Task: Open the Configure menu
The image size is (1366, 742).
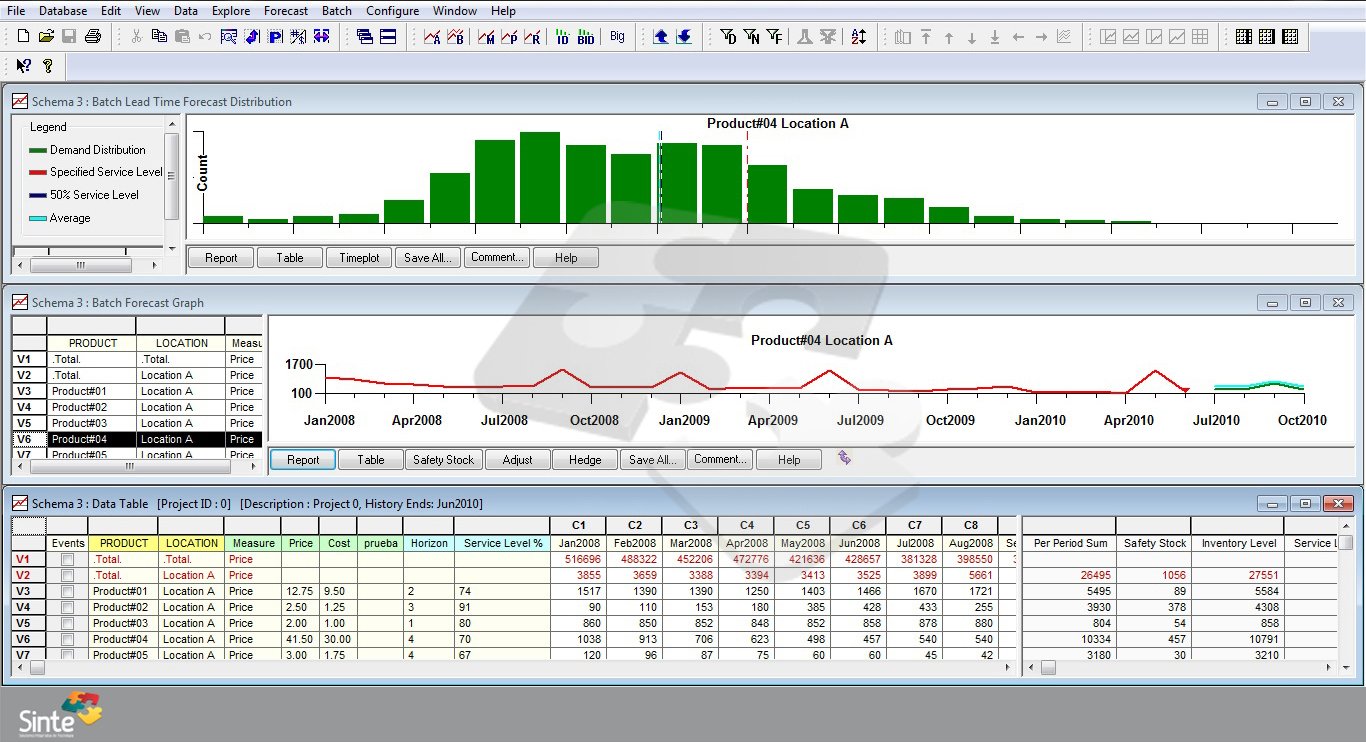Action: (393, 11)
